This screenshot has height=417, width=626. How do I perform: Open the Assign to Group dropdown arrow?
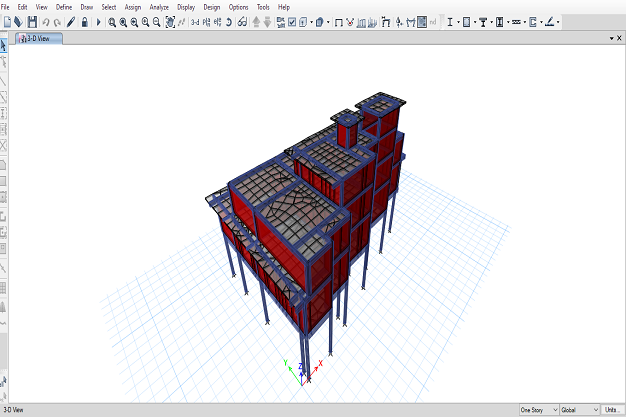pos(311,22)
